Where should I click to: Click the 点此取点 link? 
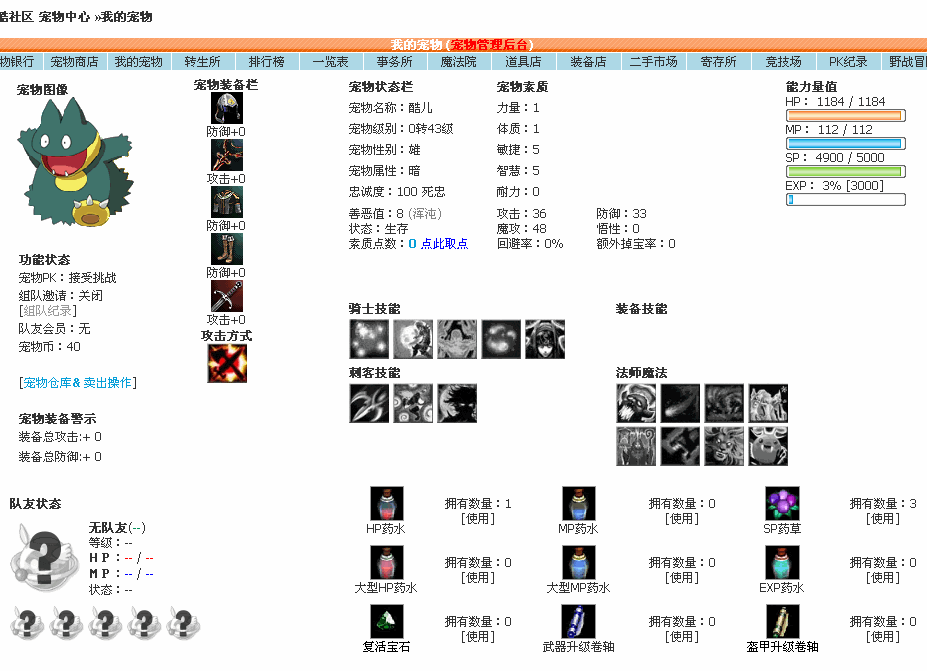pyautogui.click(x=445, y=244)
